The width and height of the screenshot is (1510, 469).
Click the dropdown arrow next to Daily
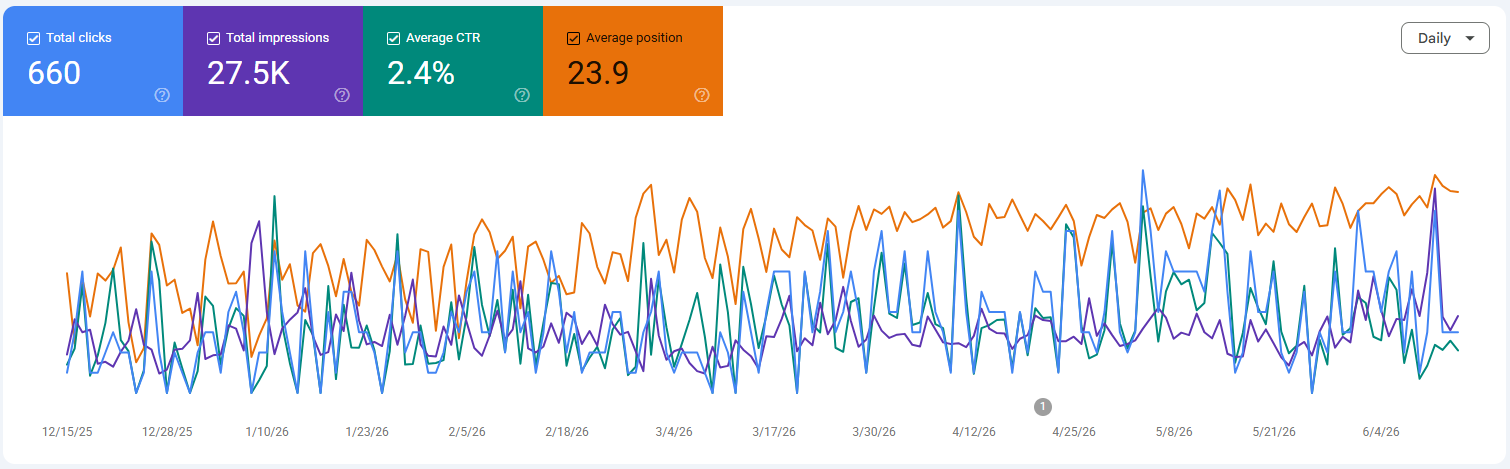(x=1469, y=38)
